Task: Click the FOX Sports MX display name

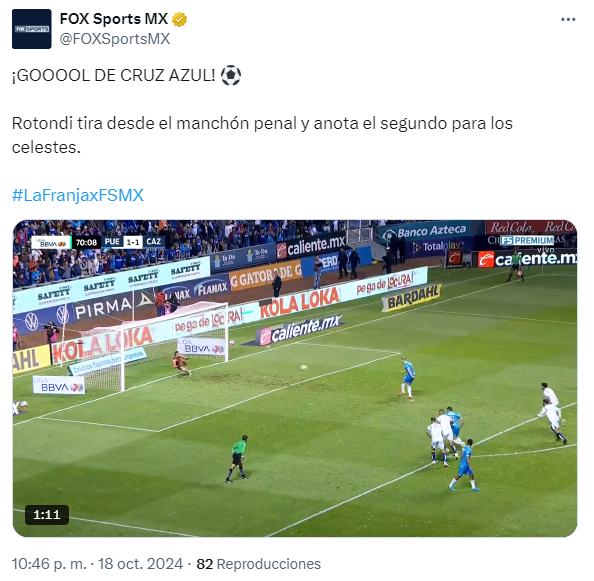Action: pyautogui.click(x=114, y=19)
